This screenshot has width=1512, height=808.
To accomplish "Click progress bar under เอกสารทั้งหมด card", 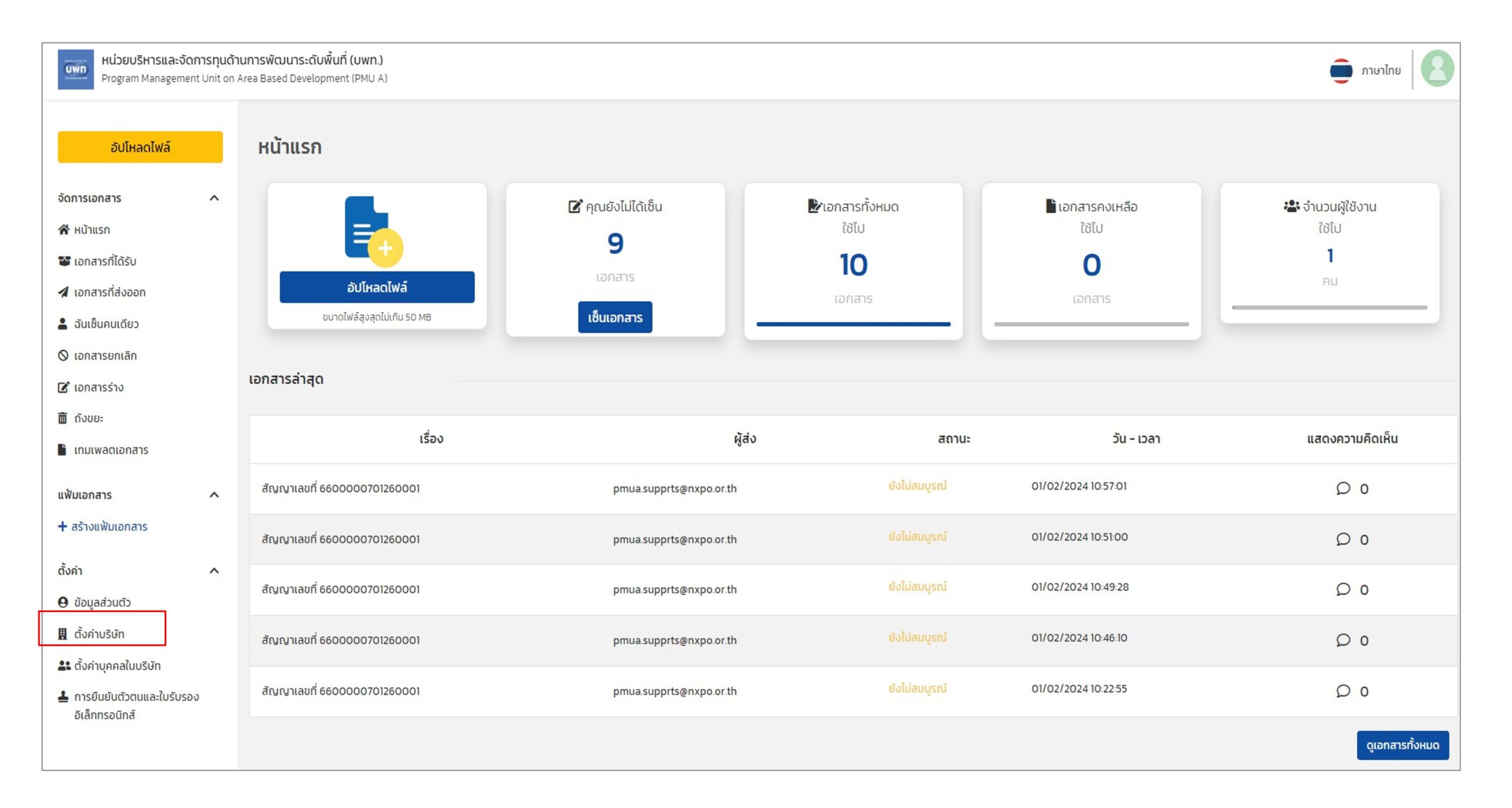I will point(853,324).
